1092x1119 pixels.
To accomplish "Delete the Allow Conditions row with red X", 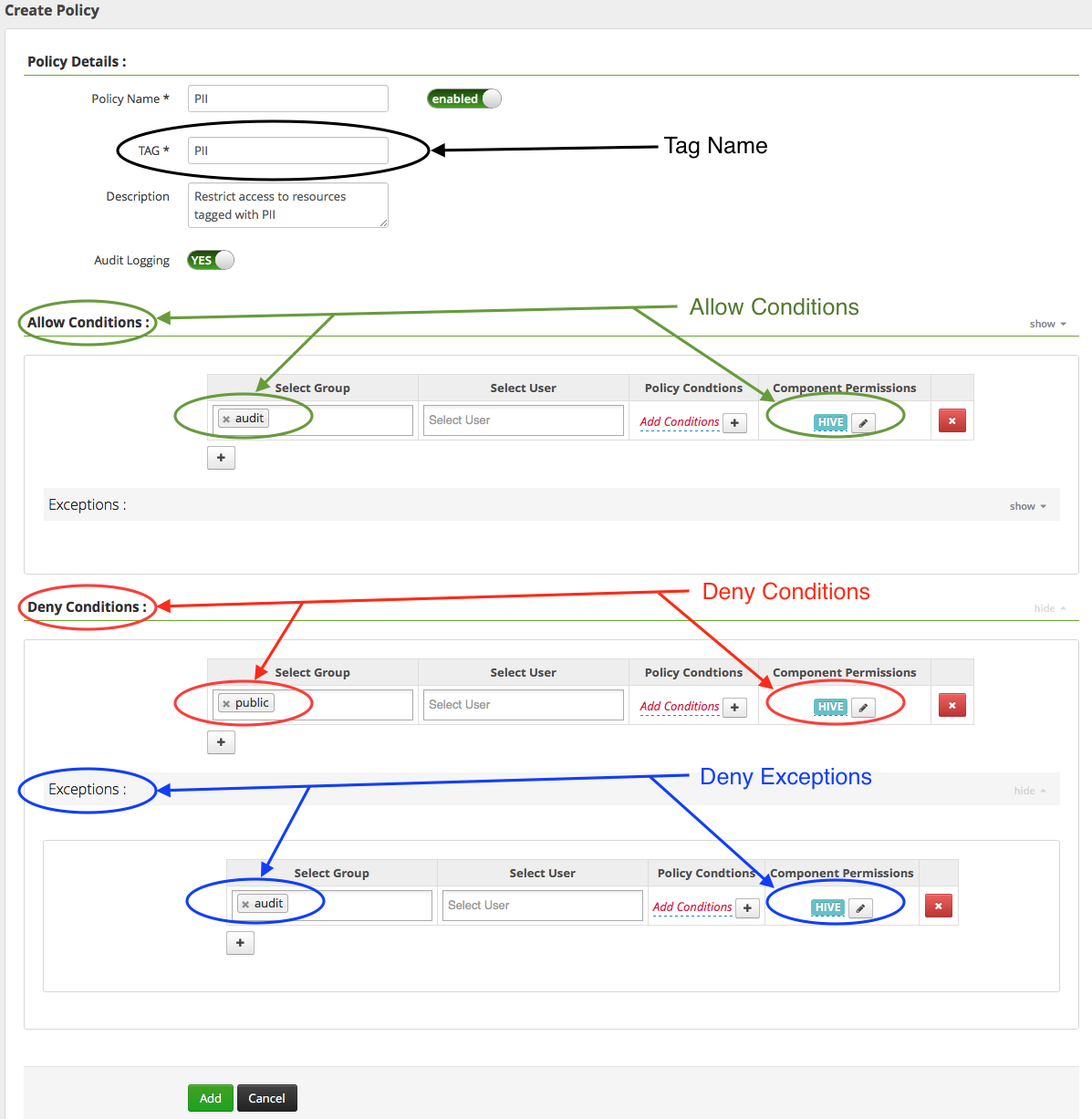I will (x=952, y=421).
